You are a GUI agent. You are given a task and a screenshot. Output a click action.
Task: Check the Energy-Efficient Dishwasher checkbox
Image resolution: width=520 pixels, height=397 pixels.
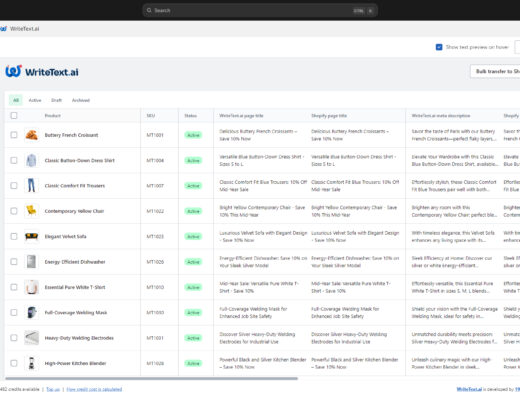point(14,262)
